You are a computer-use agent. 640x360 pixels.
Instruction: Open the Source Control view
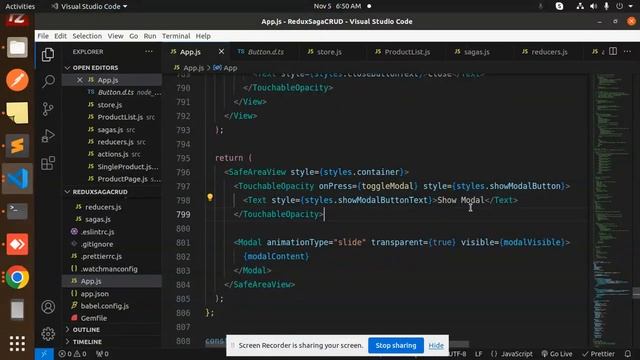coord(48,109)
